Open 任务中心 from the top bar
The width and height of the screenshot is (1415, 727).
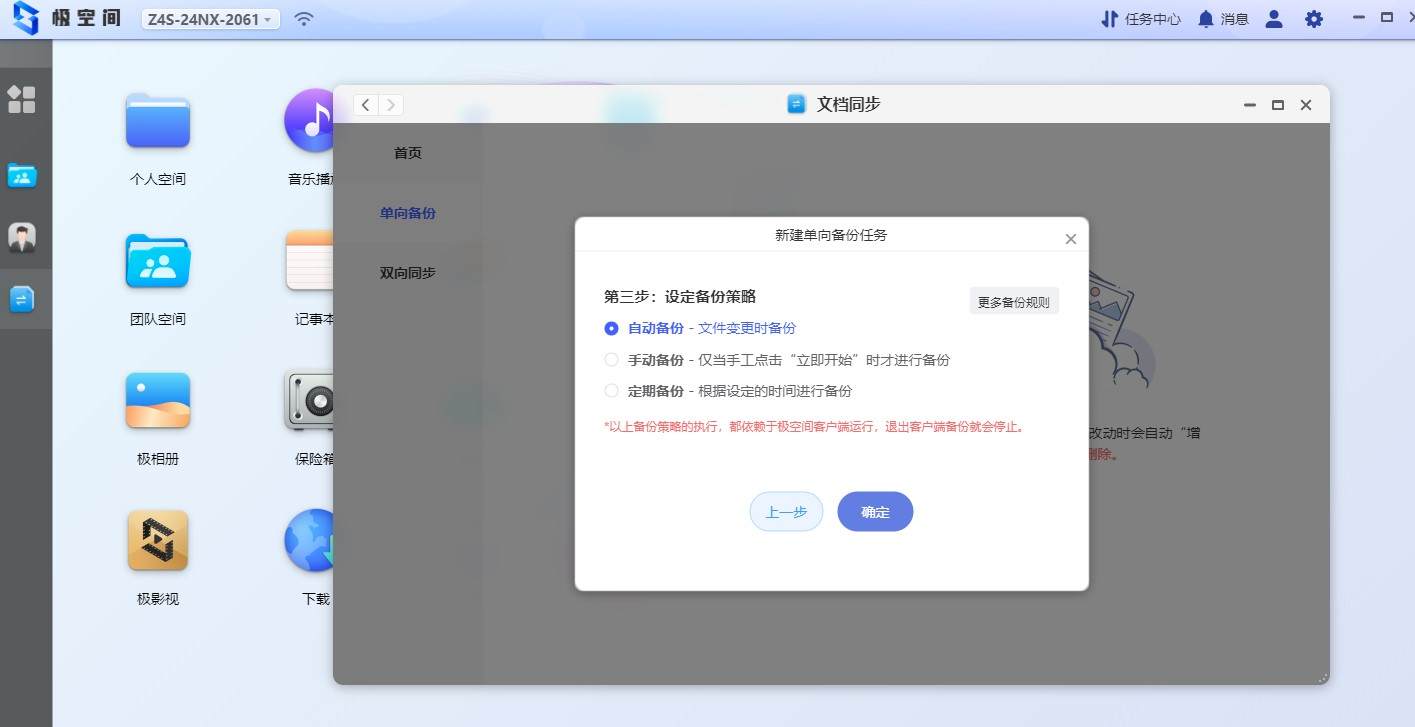pyautogui.click(x=1140, y=18)
